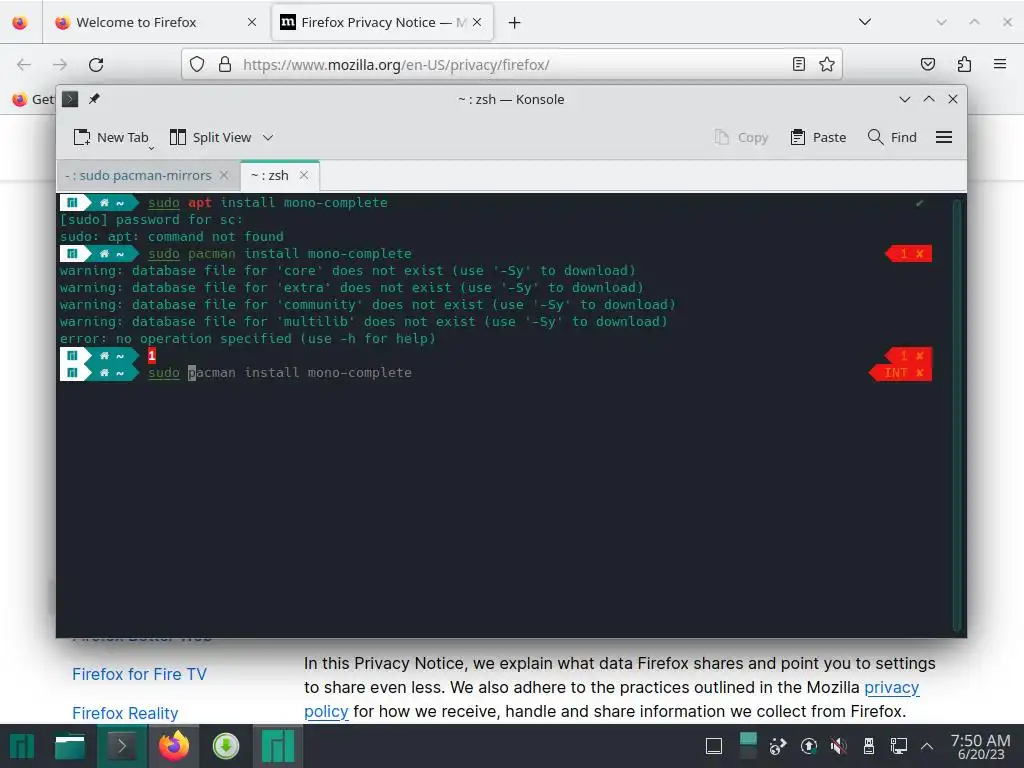1024x768 pixels.
Task: Expand hidden system tray icons
Action: pyautogui.click(x=927, y=746)
